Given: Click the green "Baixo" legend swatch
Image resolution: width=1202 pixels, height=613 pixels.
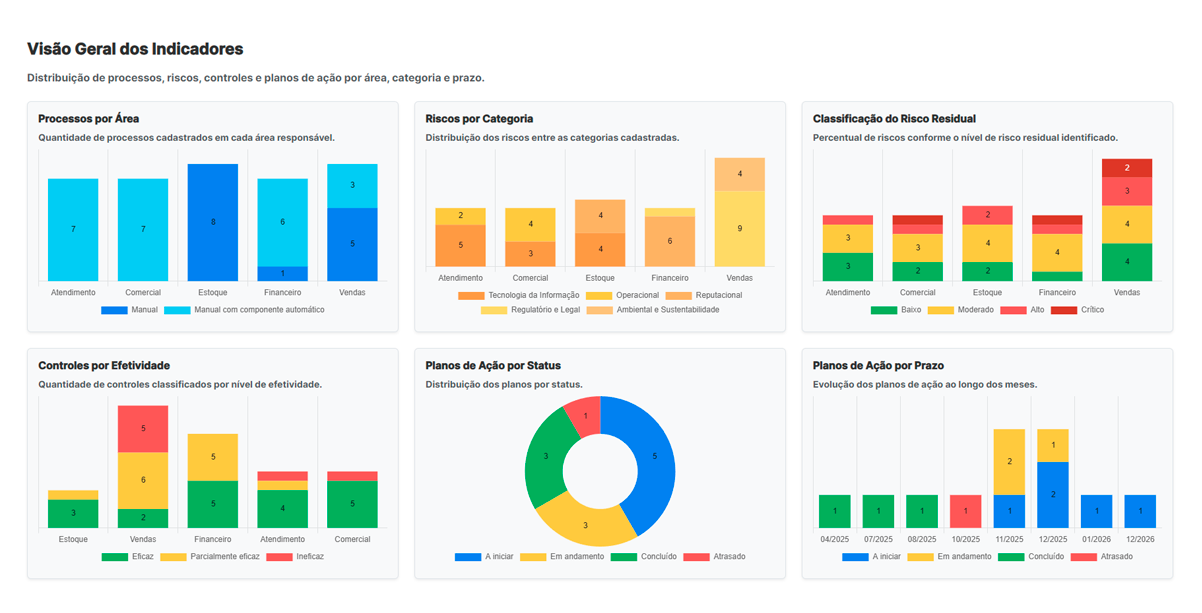Looking at the screenshot, I should [884, 310].
